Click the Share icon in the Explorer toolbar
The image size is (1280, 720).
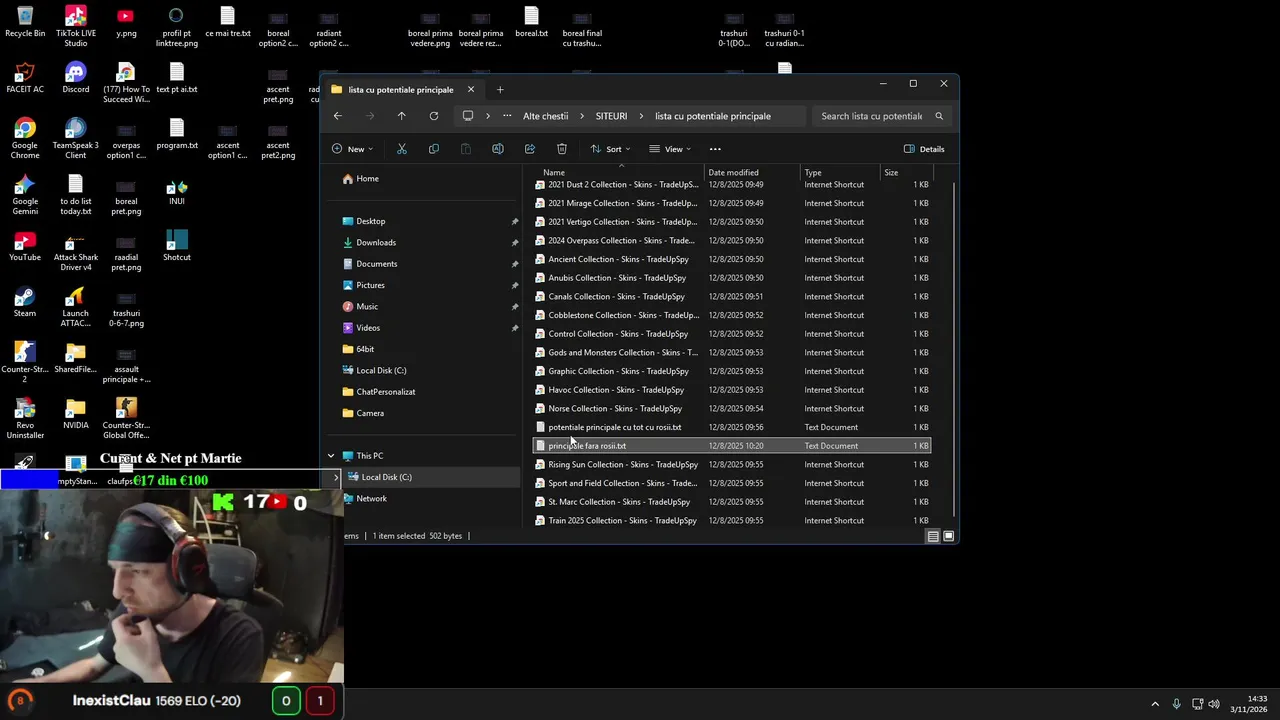pyautogui.click(x=529, y=149)
